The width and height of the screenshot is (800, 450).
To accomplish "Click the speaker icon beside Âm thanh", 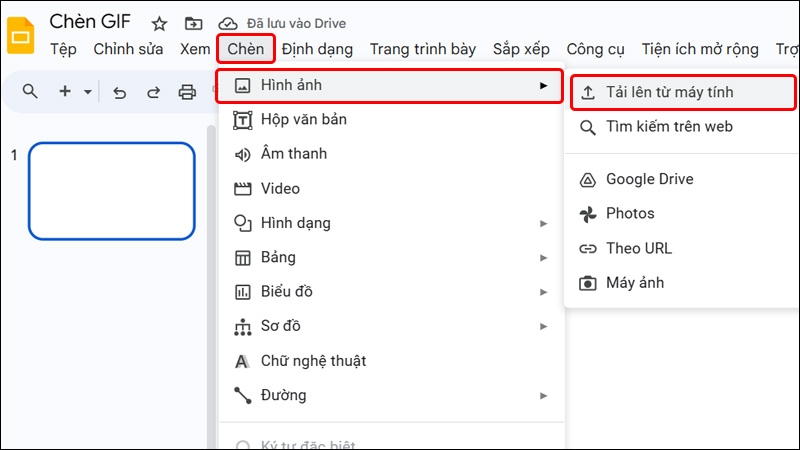I will [242, 155].
